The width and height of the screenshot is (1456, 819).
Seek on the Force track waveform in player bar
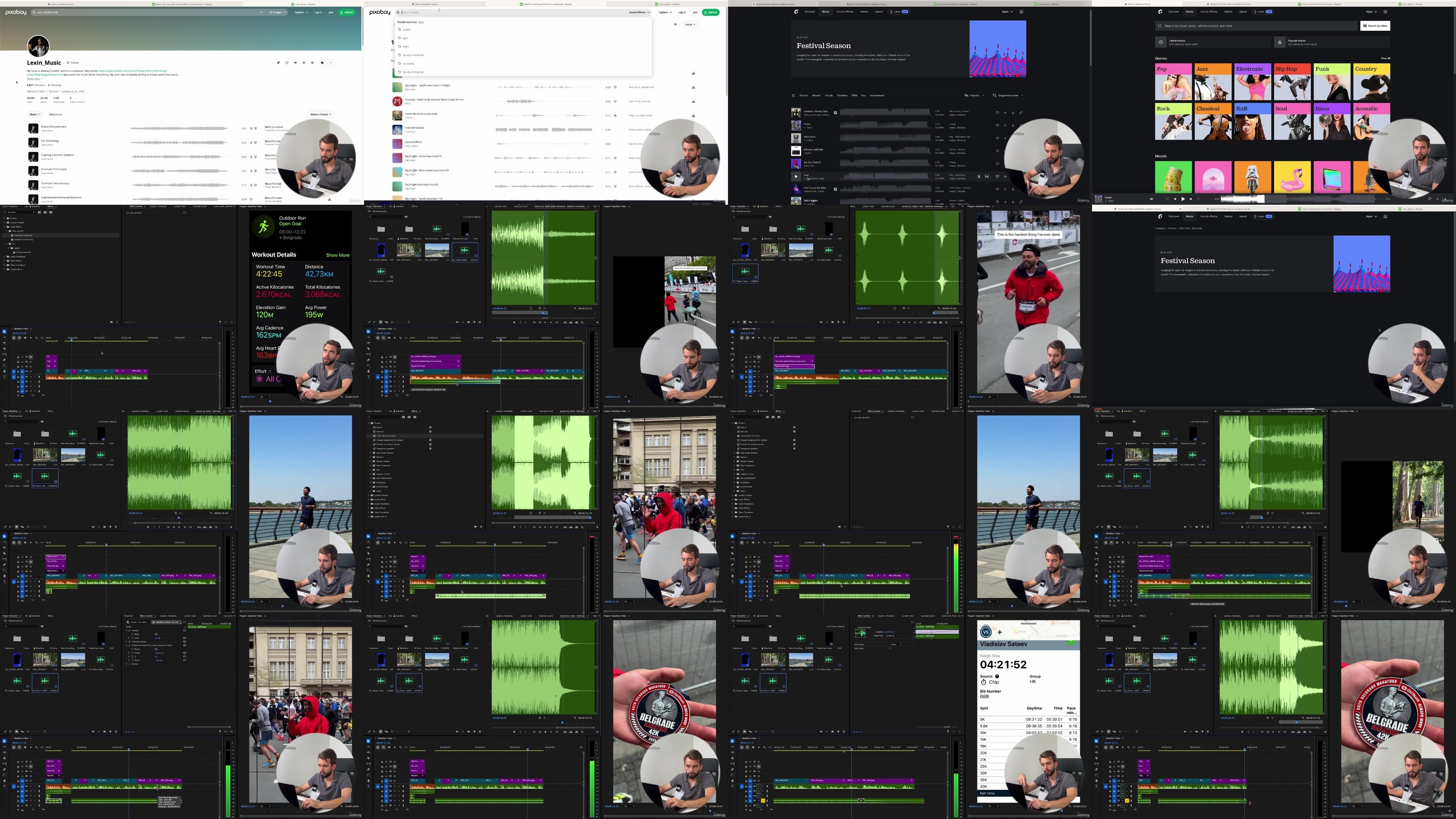click(1300, 199)
